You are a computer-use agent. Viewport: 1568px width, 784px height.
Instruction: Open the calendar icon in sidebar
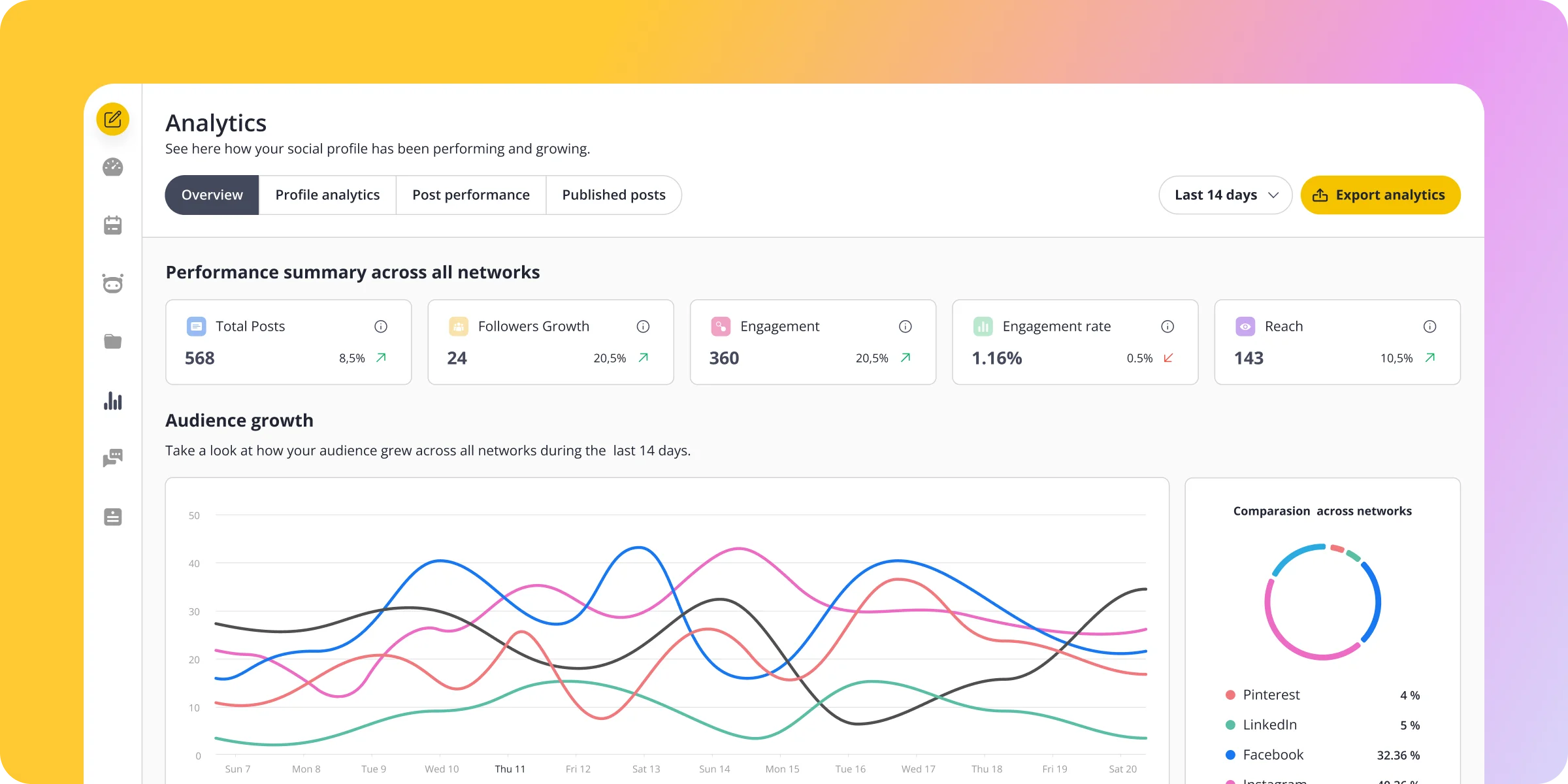click(x=113, y=225)
